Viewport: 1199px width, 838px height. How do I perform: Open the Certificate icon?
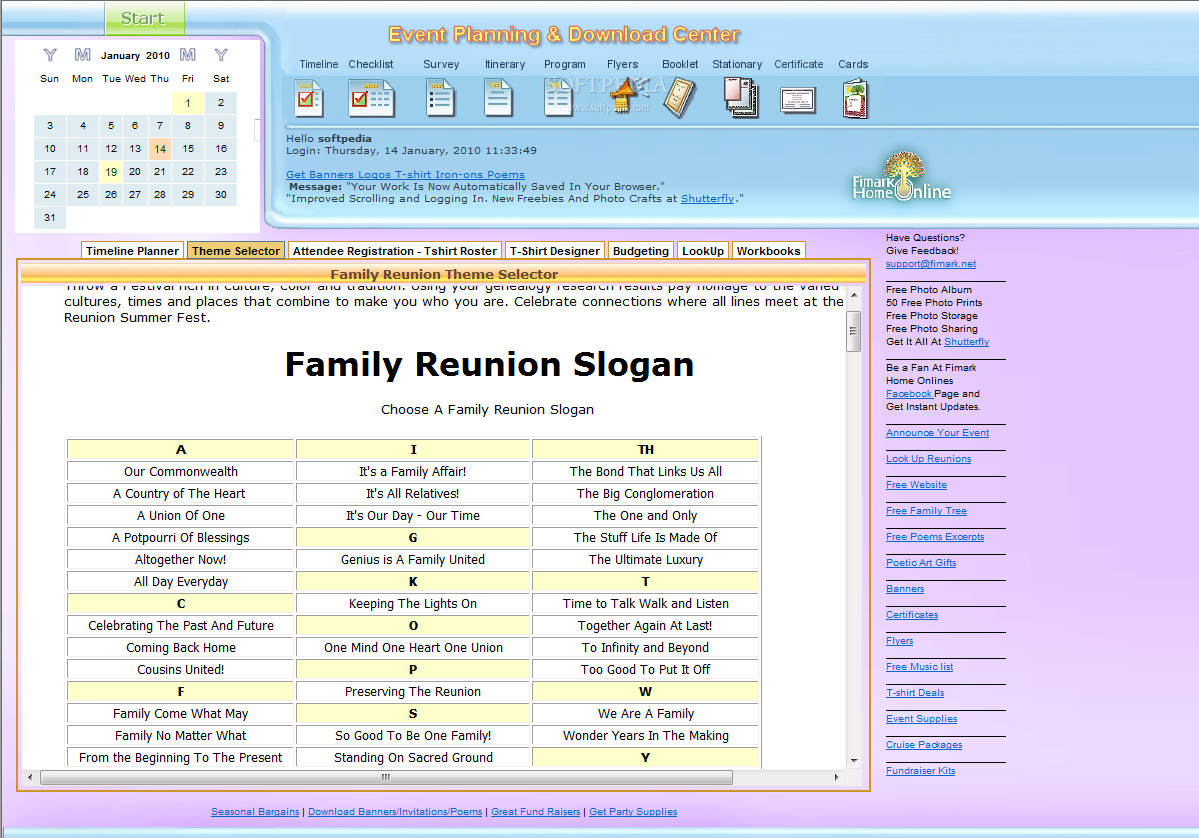click(x=798, y=100)
